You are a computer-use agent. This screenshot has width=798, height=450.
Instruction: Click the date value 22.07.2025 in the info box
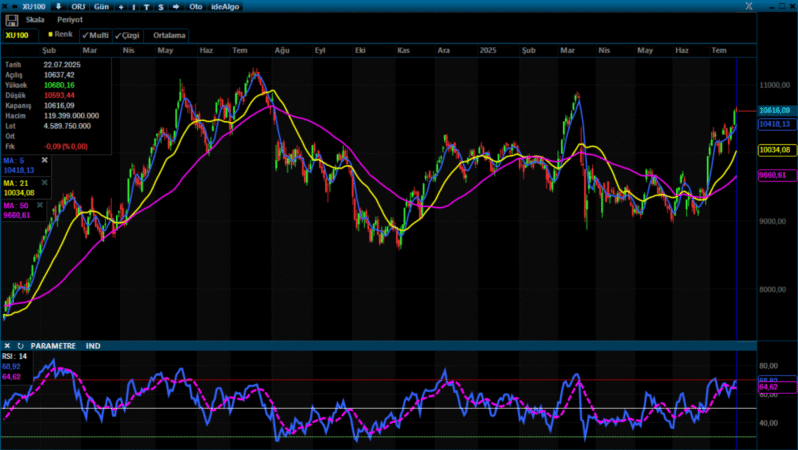62,65
